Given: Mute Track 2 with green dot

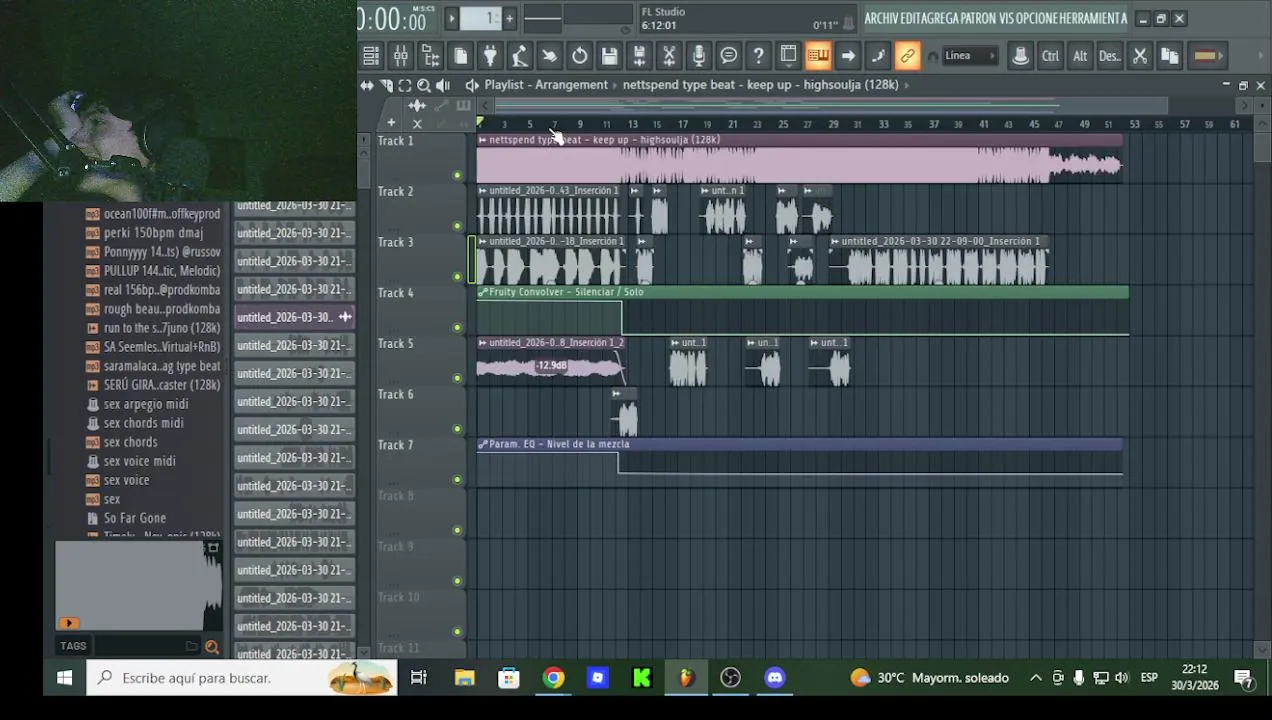Looking at the screenshot, I should pos(457,226).
